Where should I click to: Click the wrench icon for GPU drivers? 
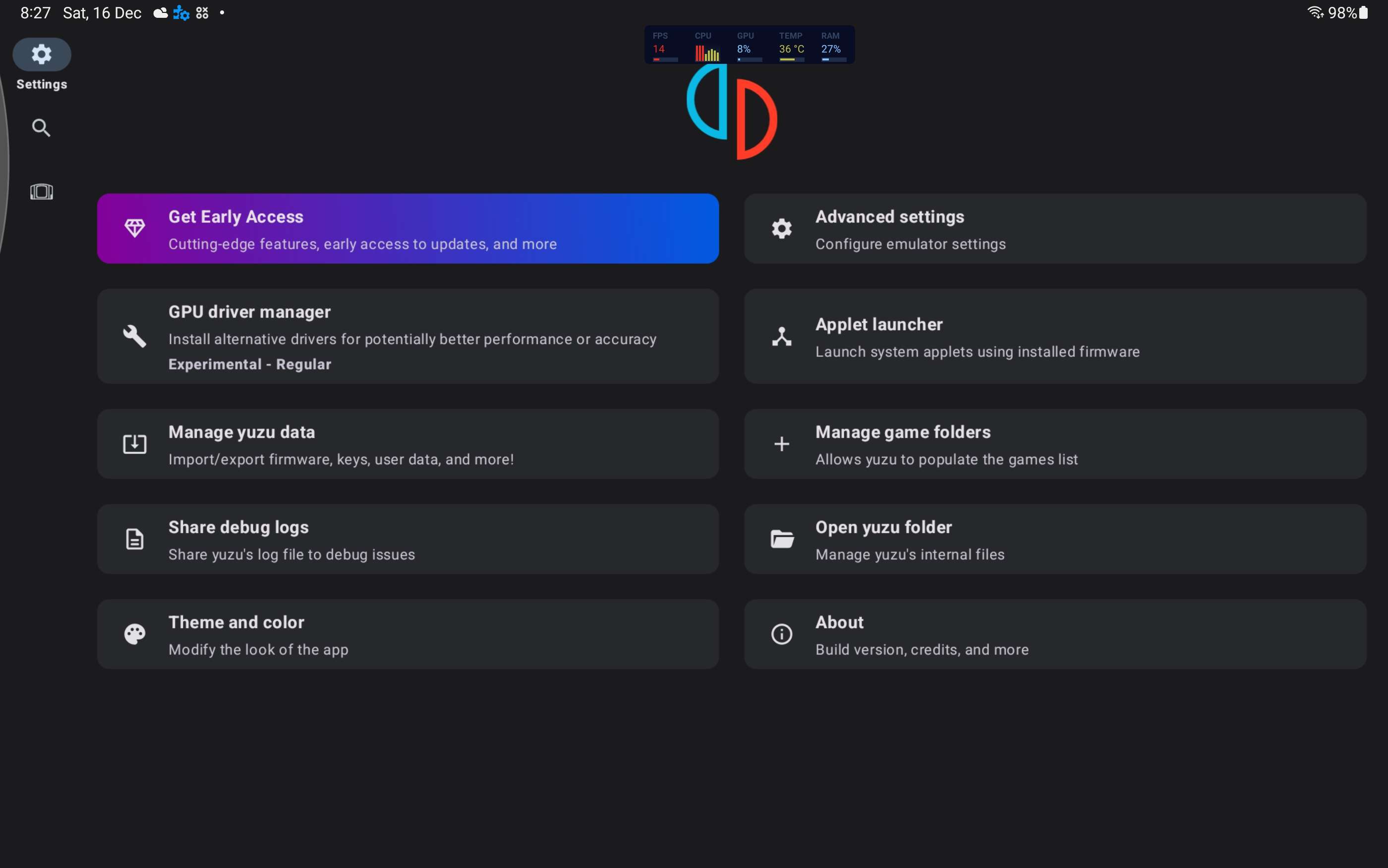[135, 336]
